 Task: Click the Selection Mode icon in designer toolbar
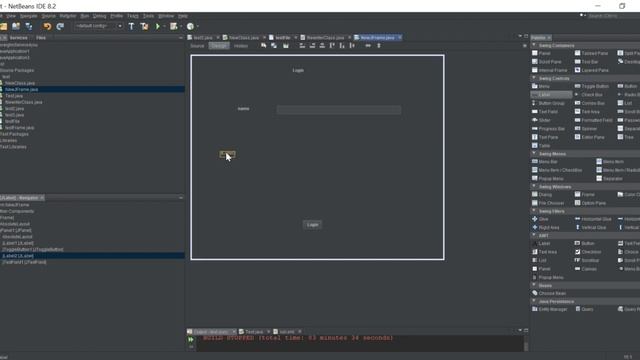pyautogui.click(x=263, y=46)
